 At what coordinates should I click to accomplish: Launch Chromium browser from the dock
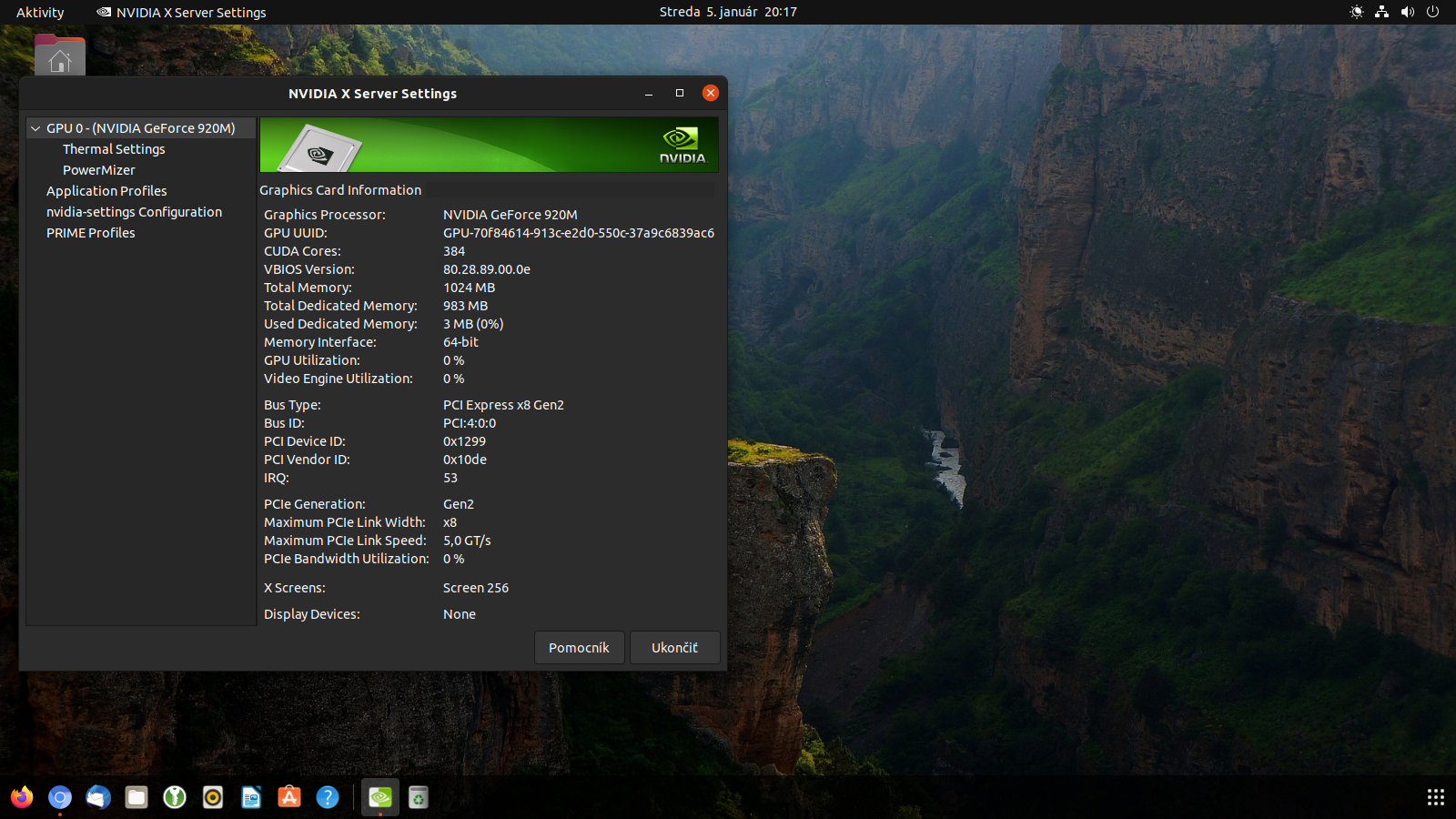coord(60,798)
